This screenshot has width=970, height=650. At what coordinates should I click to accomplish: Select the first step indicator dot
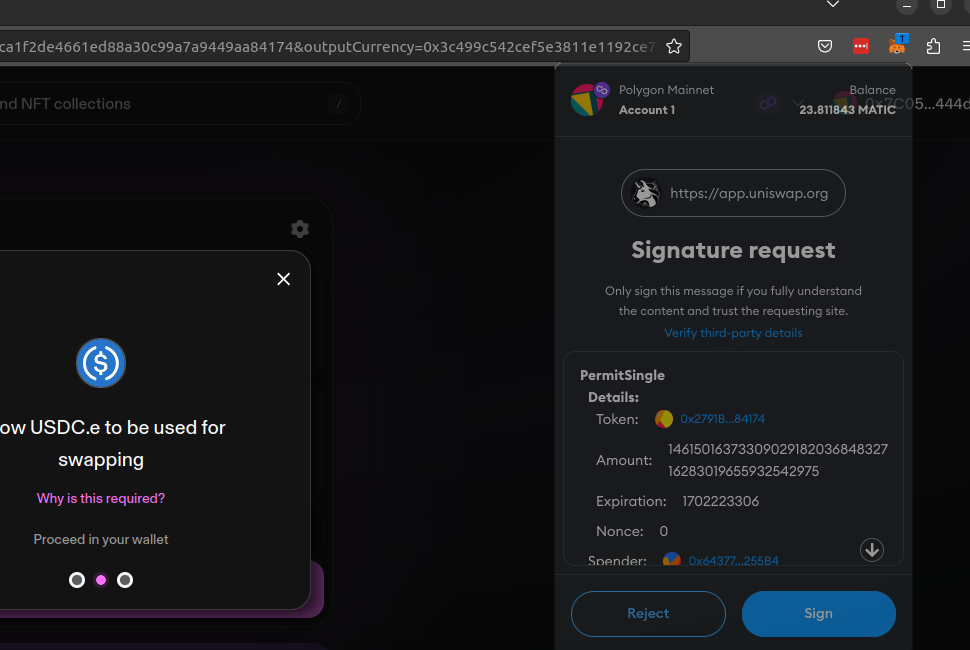[77, 580]
